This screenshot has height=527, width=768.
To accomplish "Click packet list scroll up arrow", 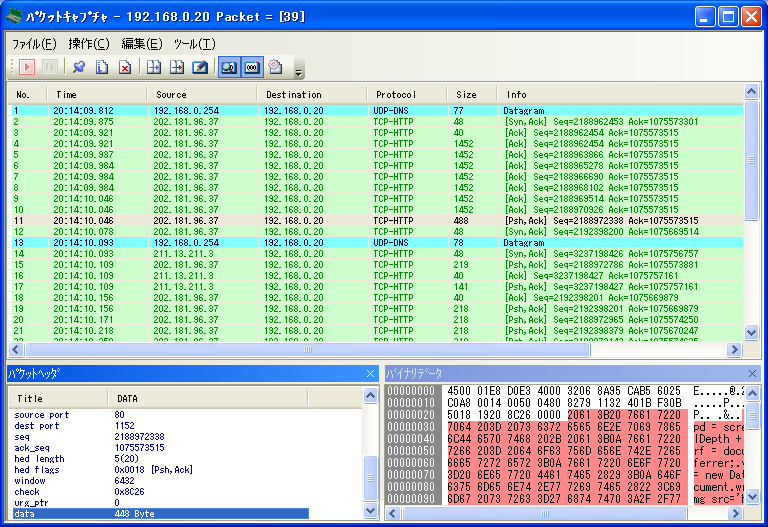I will (751, 92).
